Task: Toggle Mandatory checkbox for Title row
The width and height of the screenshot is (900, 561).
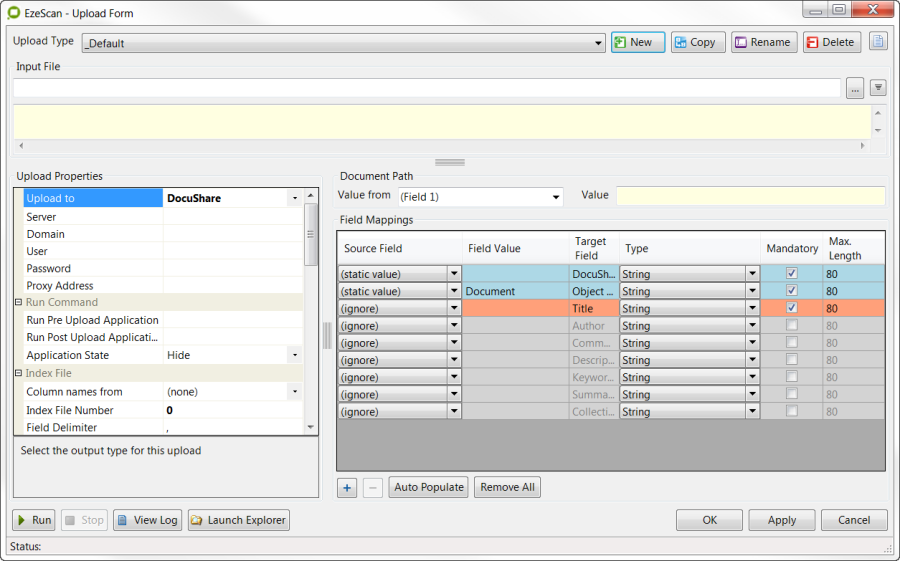Action: point(792,308)
